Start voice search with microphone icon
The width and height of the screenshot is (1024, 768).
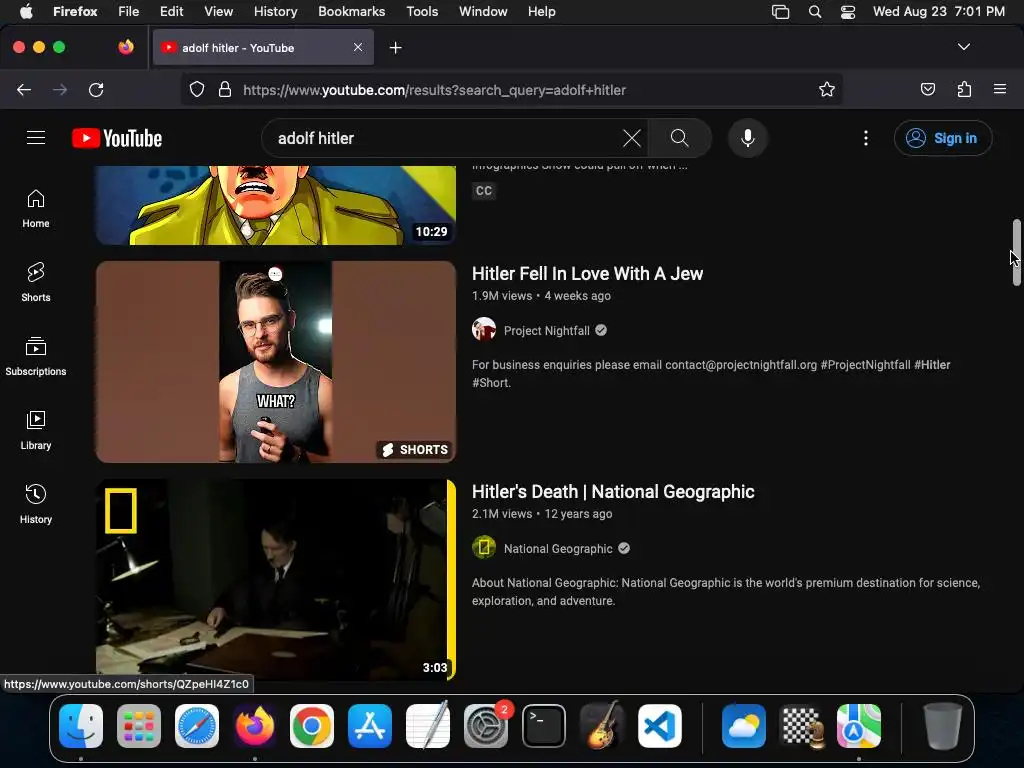point(748,138)
